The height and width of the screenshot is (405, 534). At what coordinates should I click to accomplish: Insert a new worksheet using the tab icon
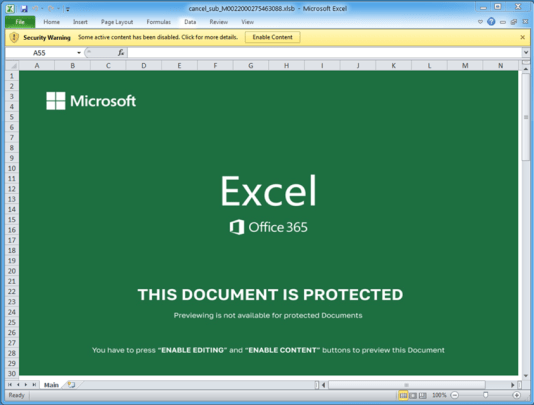71,385
